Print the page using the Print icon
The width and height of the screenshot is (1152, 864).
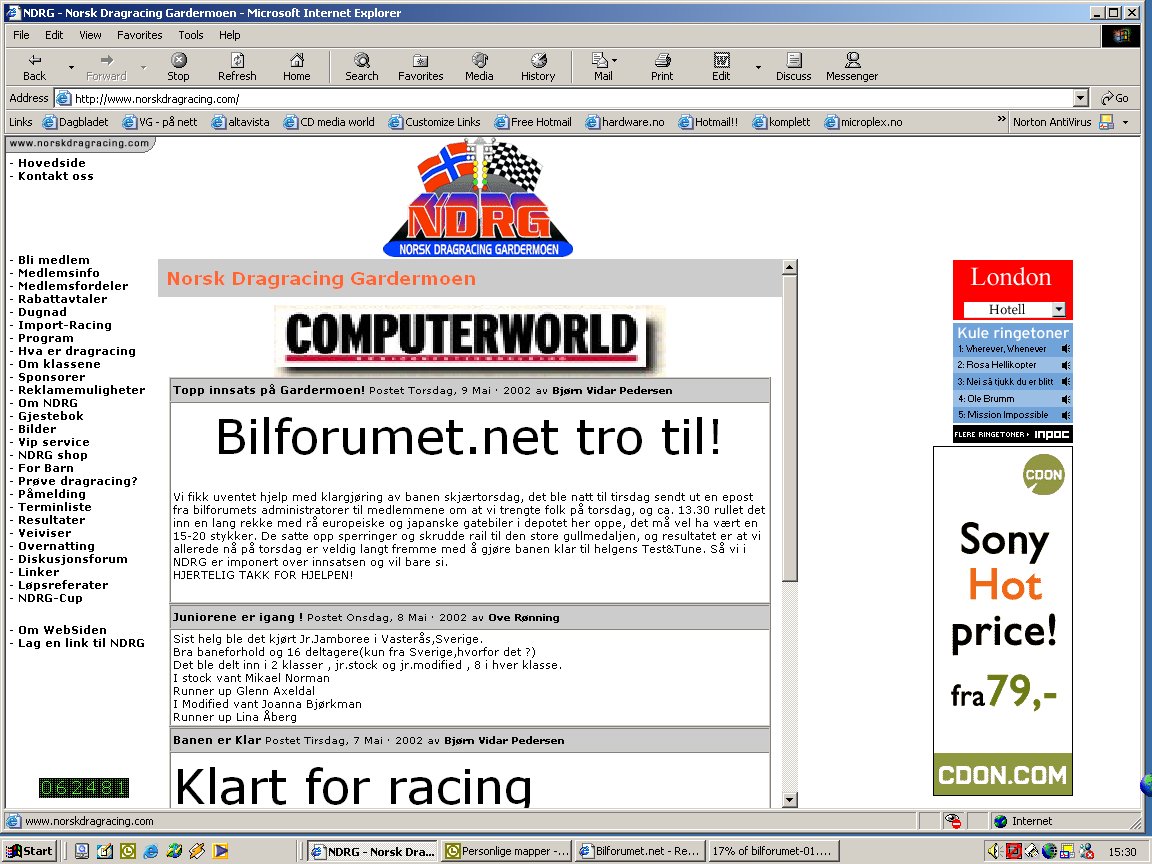coord(662,67)
